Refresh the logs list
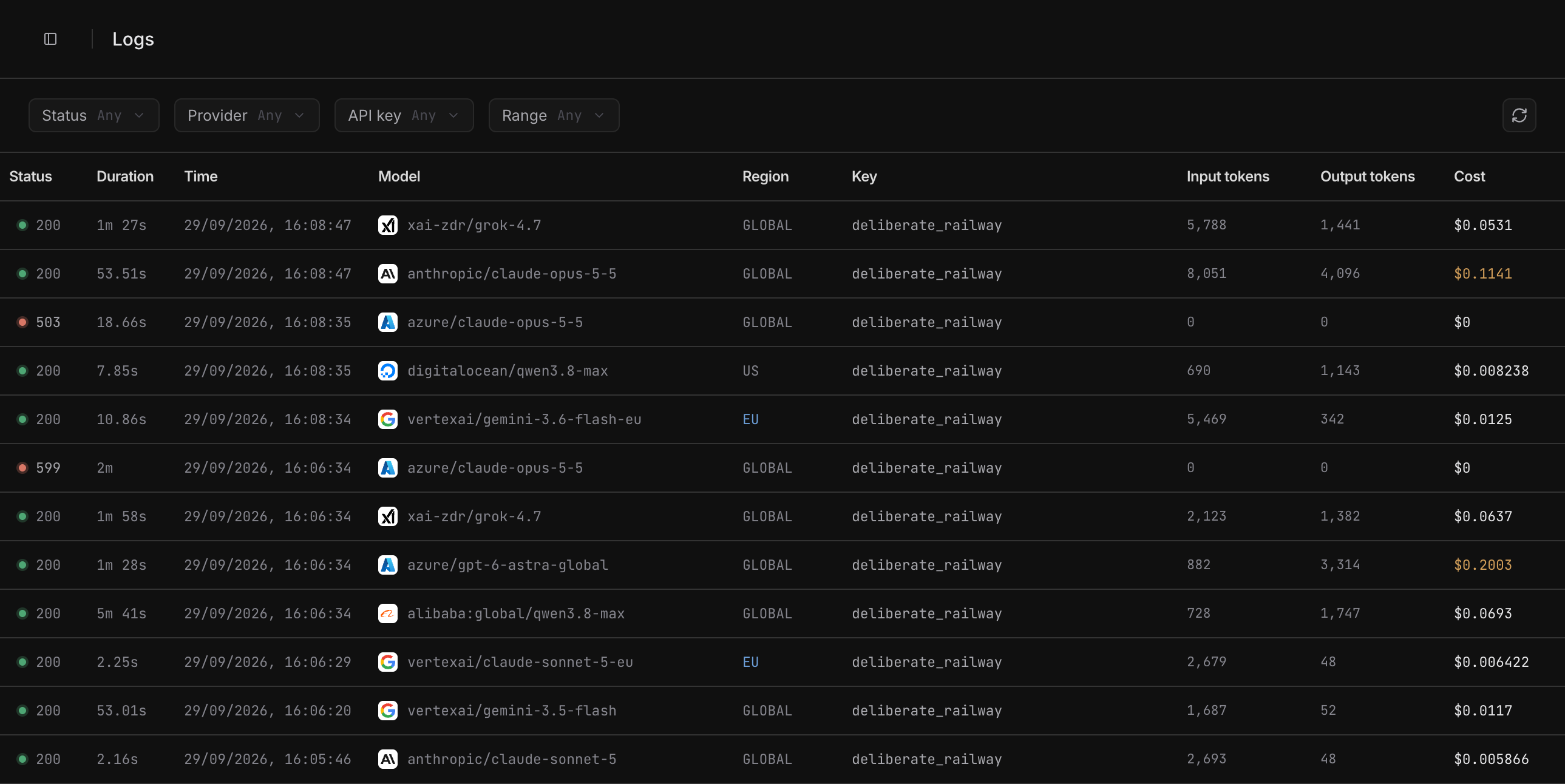The image size is (1565, 784). (1519, 115)
